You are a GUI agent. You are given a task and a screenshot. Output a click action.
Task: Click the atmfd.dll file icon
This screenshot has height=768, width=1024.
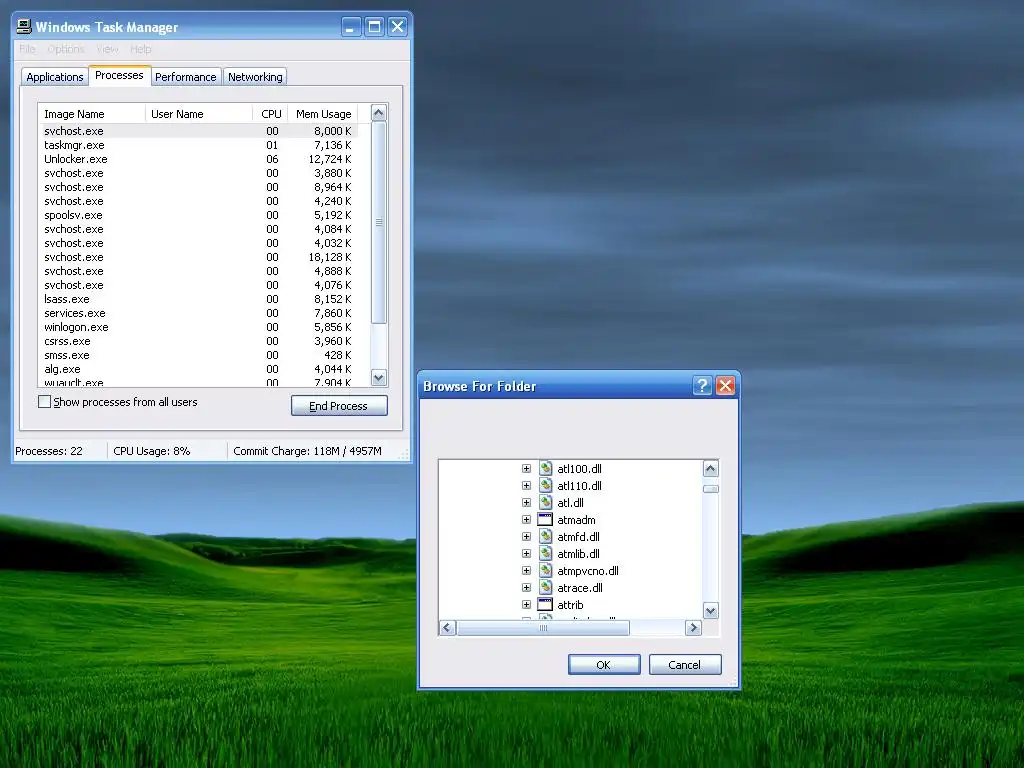545,536
